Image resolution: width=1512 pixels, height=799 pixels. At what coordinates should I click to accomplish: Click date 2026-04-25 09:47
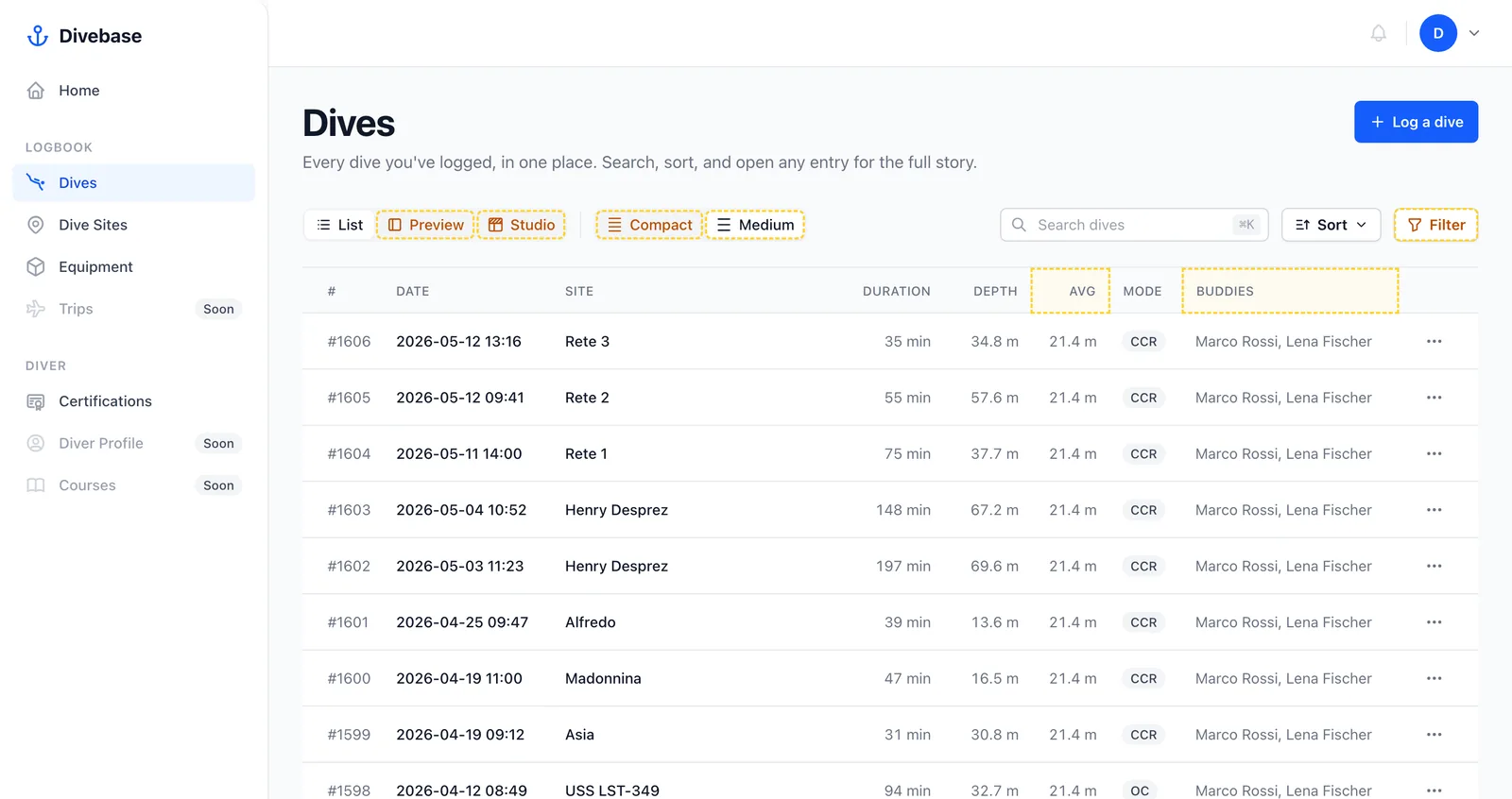[462, 622]
